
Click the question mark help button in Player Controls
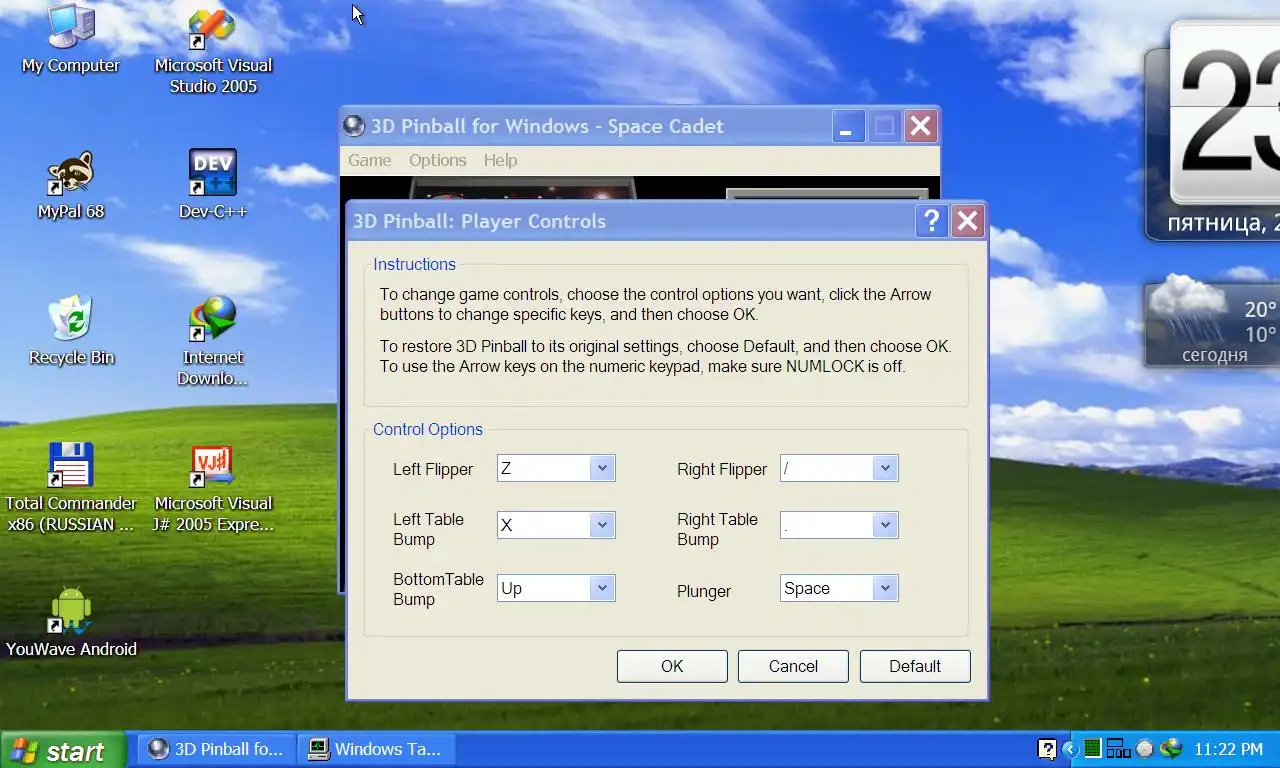[x=931, y=221]
